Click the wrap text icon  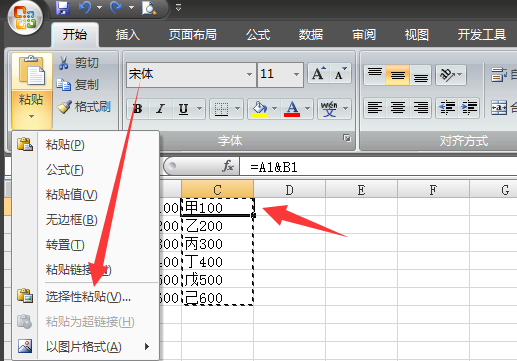click(x=499, y=75)
